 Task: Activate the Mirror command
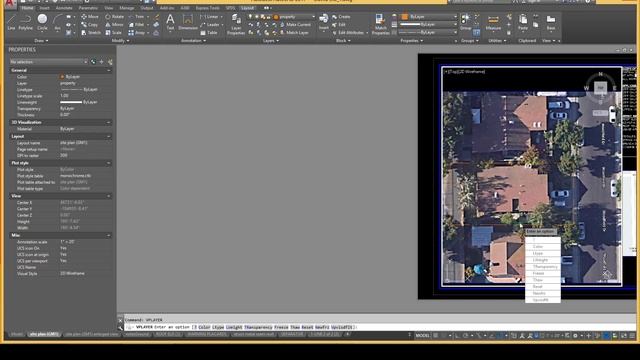pos(114,24)
